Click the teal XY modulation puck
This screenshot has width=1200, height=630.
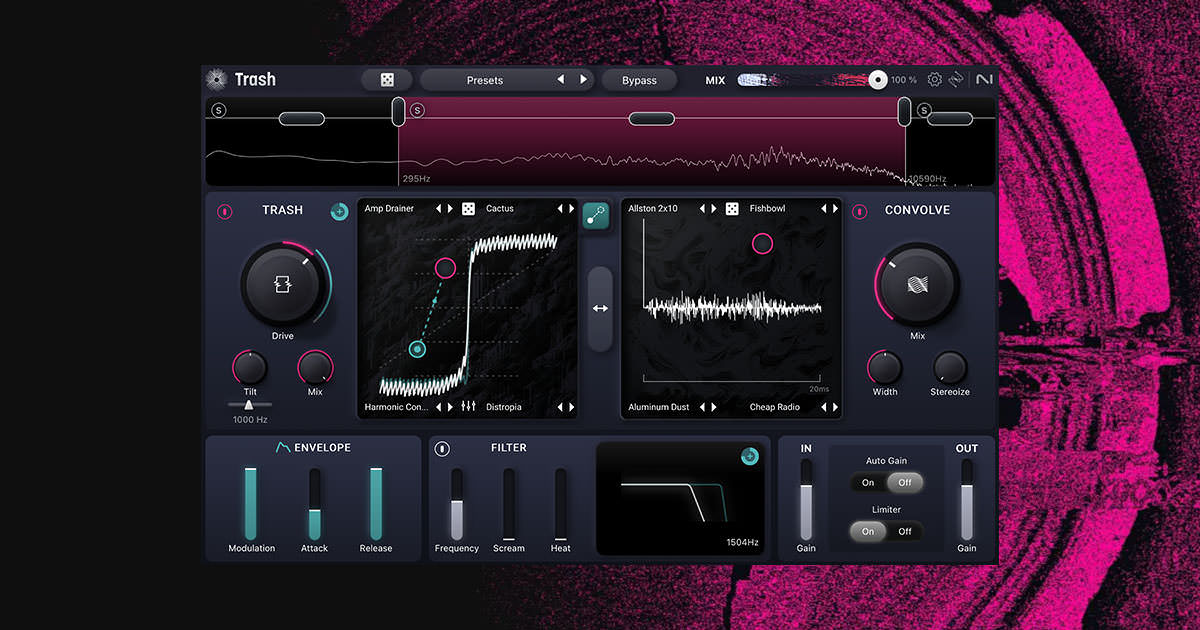pos(418,348)
